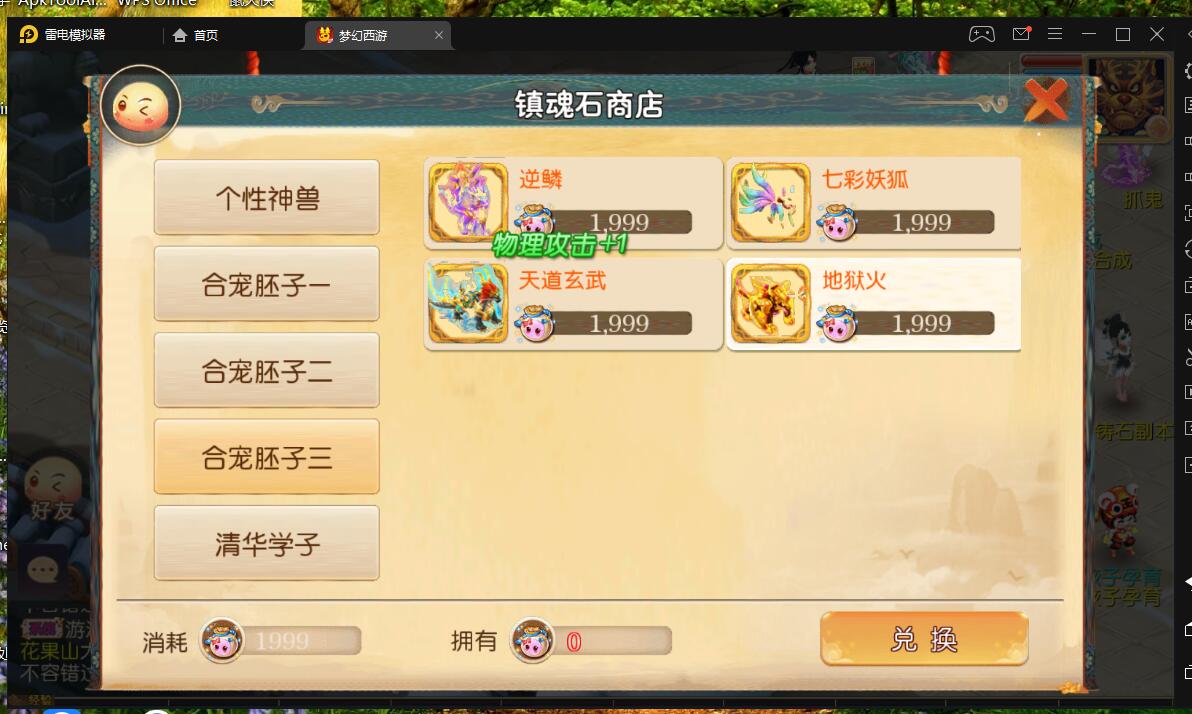Open the emulator mail notification icon
The height and width of the screenshot is (714, 1192).
point(1021,34)
